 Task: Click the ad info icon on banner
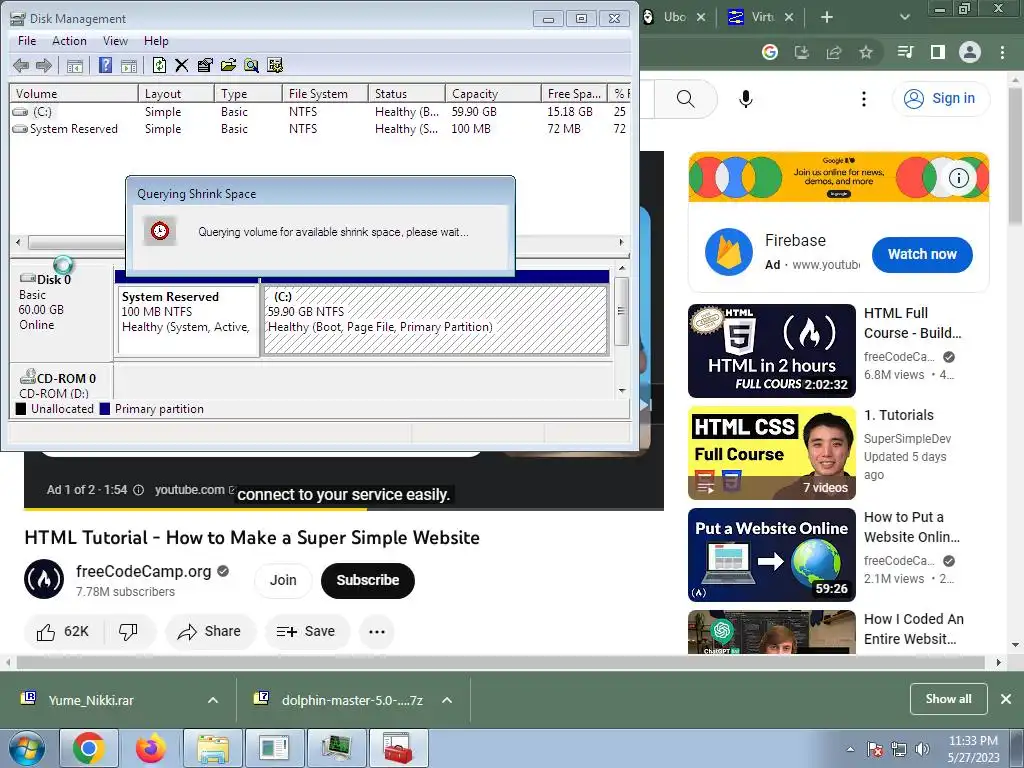pos(958,178)
